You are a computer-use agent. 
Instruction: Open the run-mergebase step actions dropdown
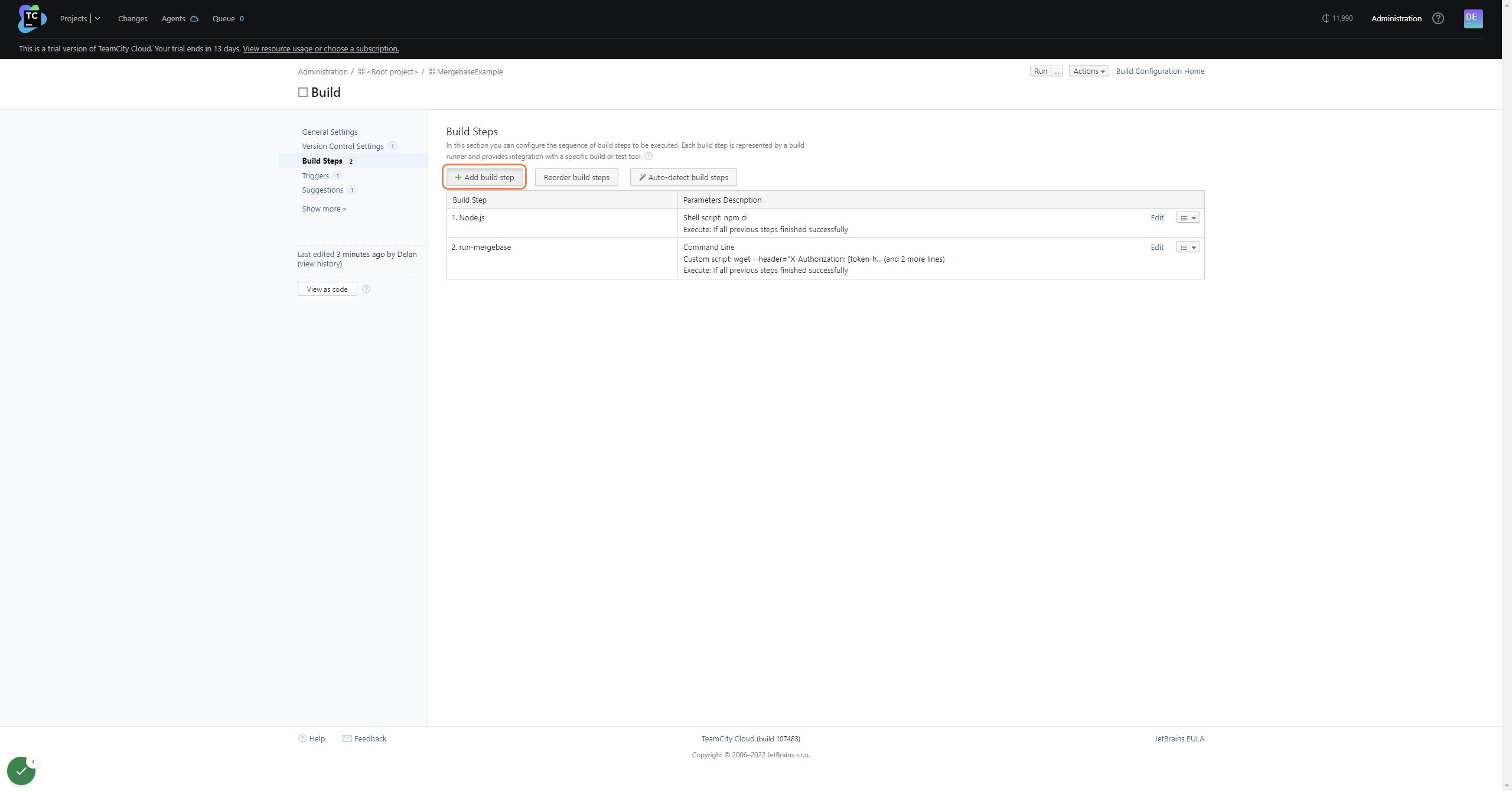[x=1188, y=248]
